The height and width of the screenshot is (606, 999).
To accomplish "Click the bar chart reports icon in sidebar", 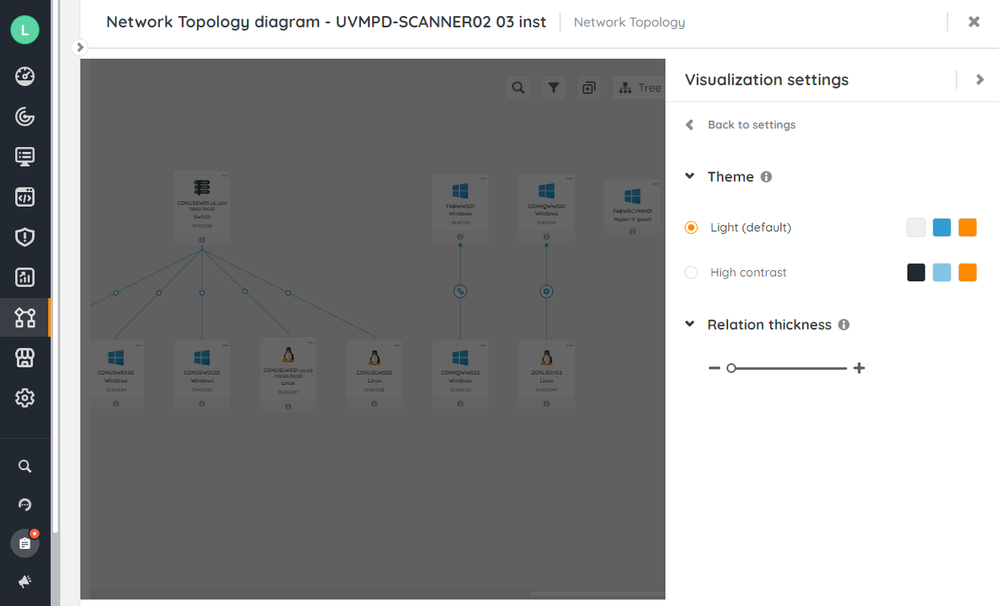I will point(24,277).
